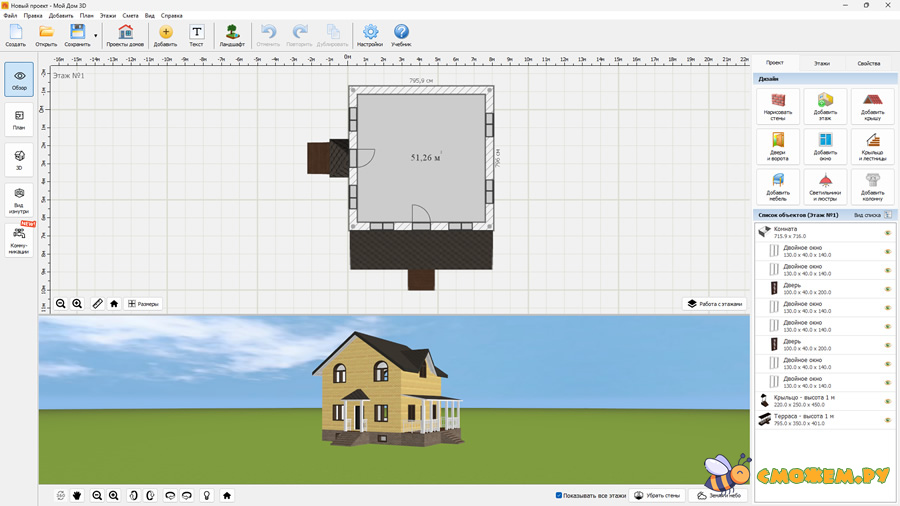Switch to 3D view mode in sidebar
Image resolution: width=900 pixels, height=506 pixels.
click(19, 160)
